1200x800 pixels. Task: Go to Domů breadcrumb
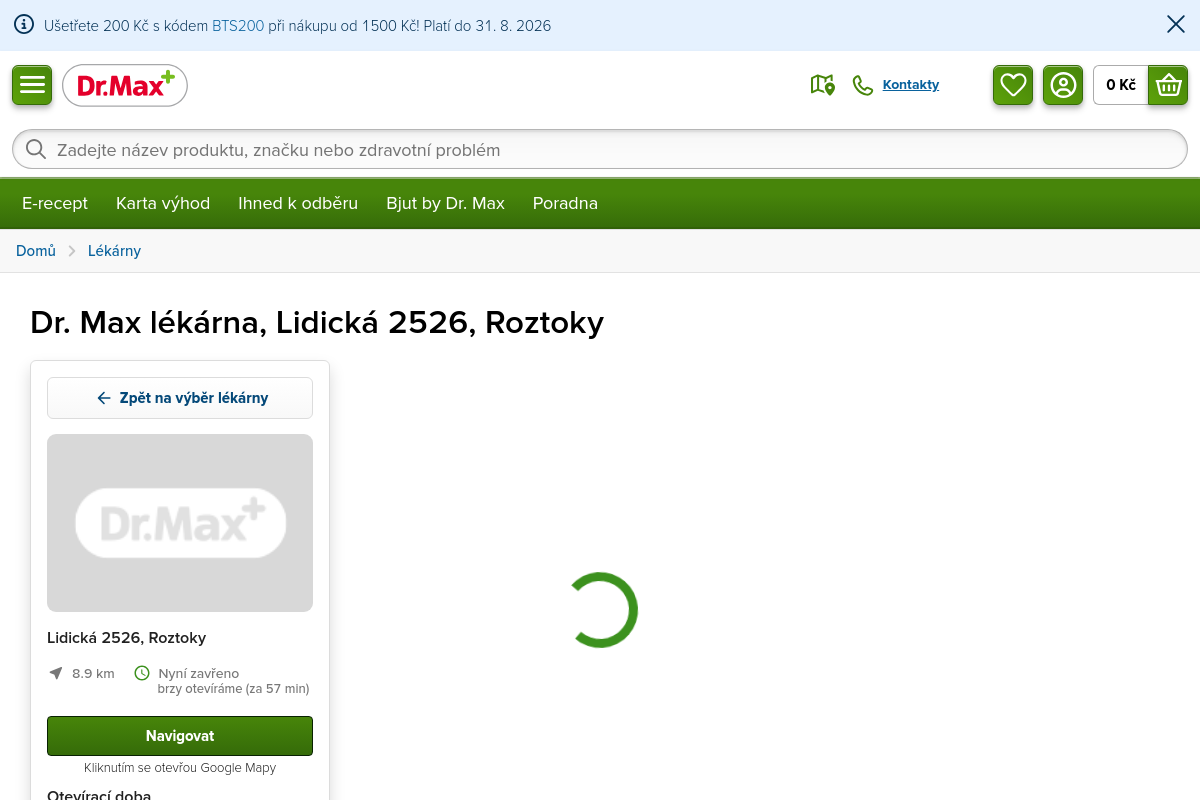(36, 251)
